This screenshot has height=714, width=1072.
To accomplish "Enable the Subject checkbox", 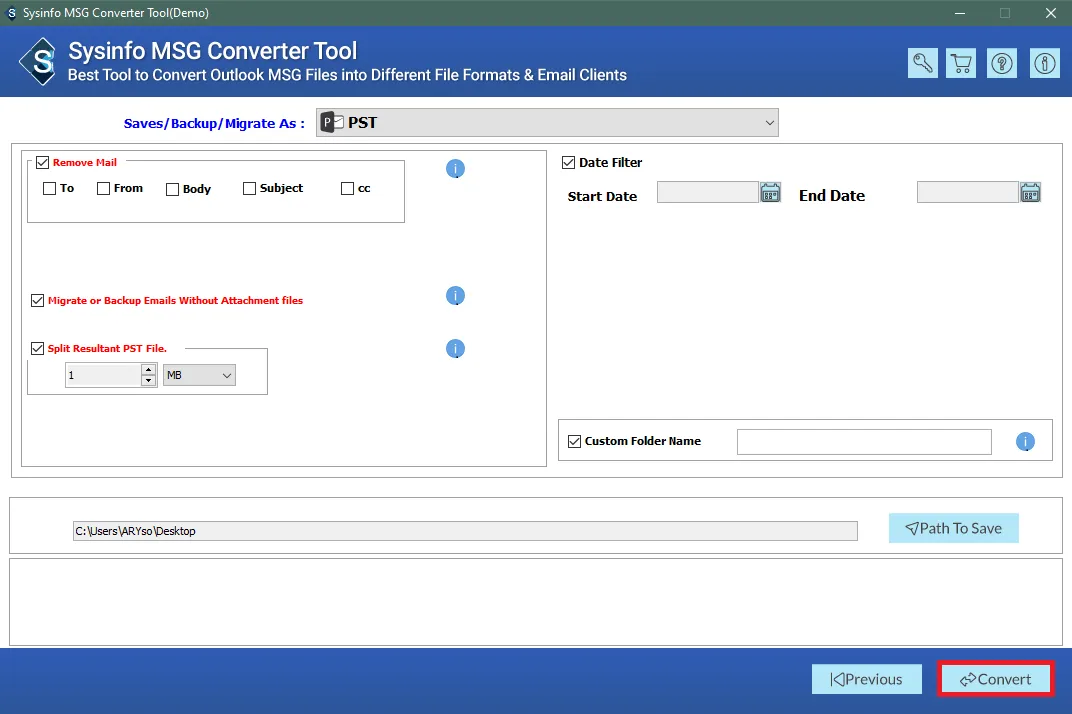I will coord(250,188).
